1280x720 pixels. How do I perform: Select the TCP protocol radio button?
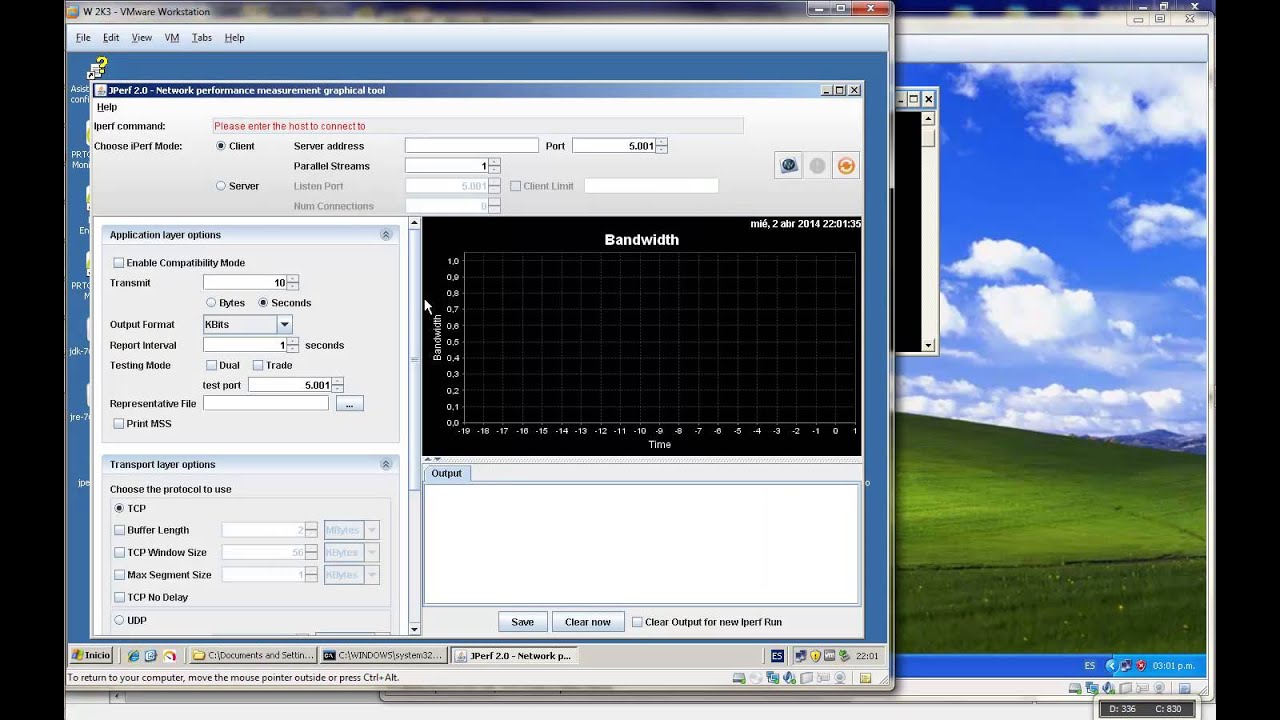pyautogui.click(x=120, y=509)
